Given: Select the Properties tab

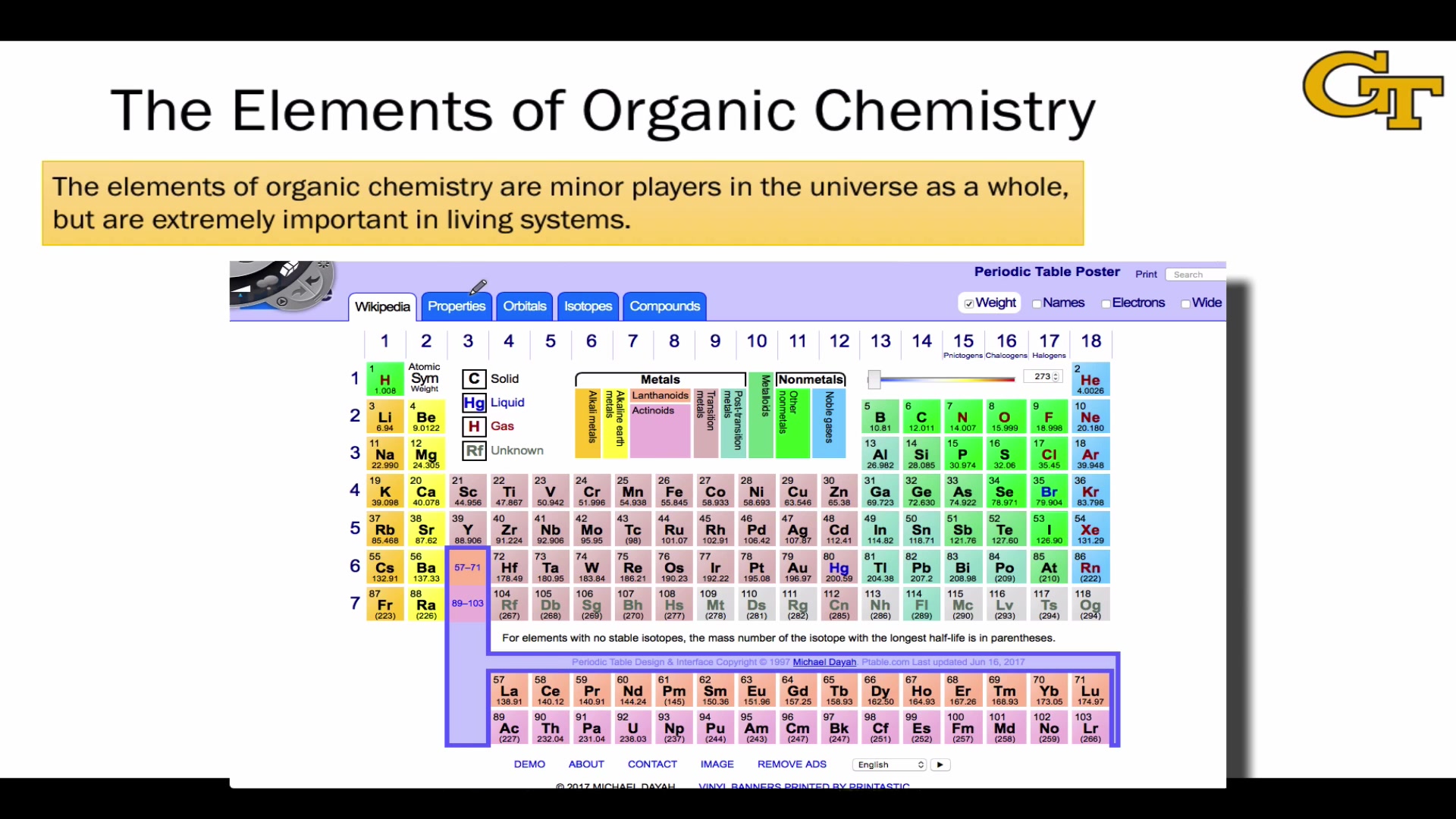Looking at the screenshot, I should [456, 306].
